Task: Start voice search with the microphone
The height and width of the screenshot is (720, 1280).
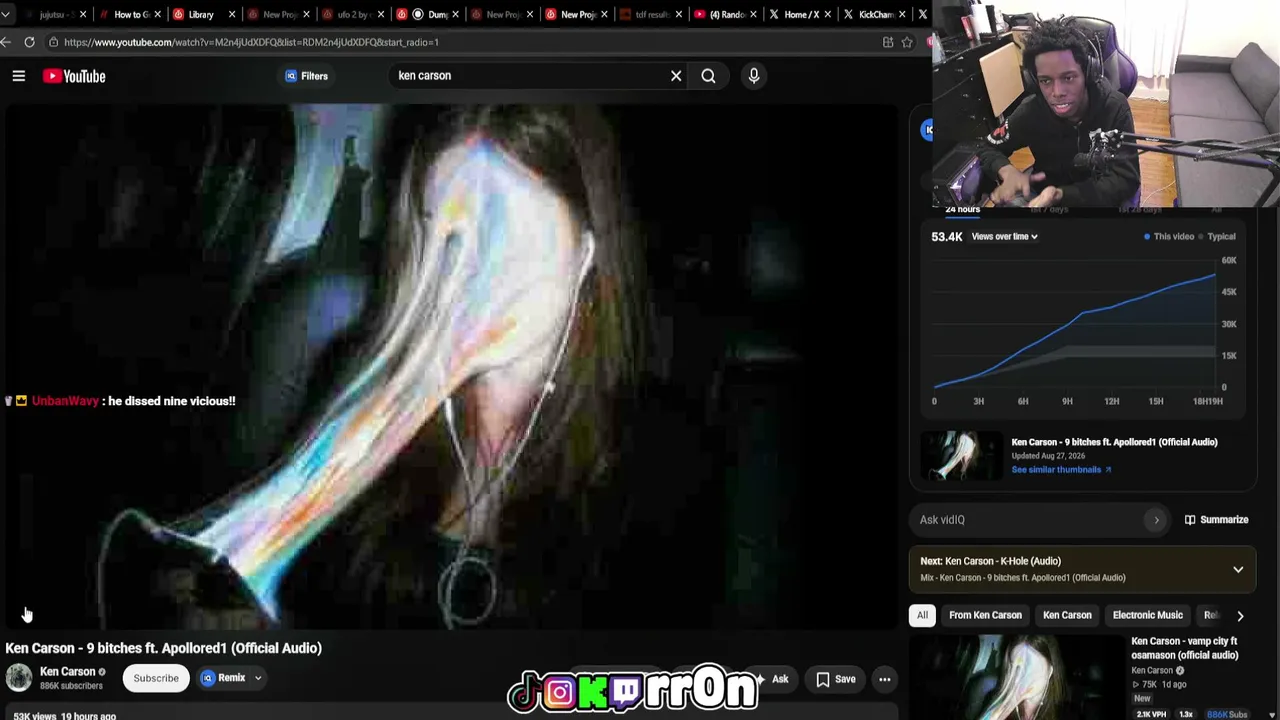Action: 754,76
